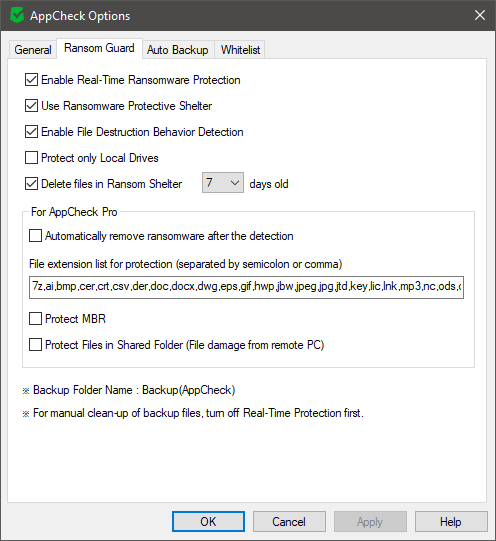The height and width of the screenshot is (541, 496).
Task: Open Help for AppCheck Options
Action: (451, 522)
